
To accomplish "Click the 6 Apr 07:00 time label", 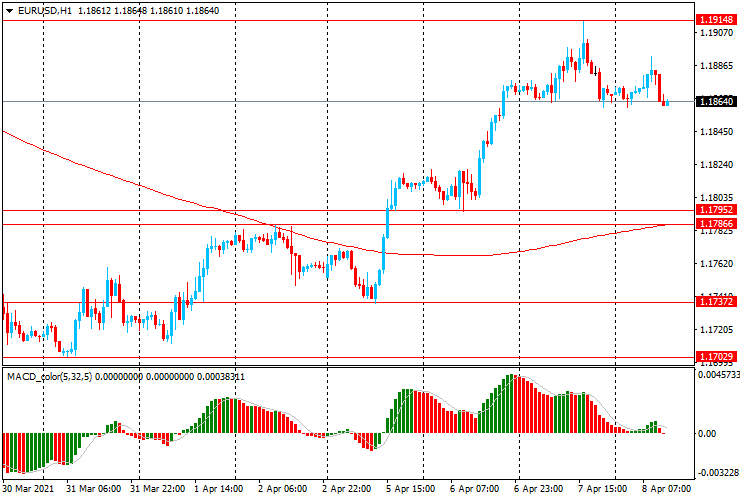I will 474,489.
